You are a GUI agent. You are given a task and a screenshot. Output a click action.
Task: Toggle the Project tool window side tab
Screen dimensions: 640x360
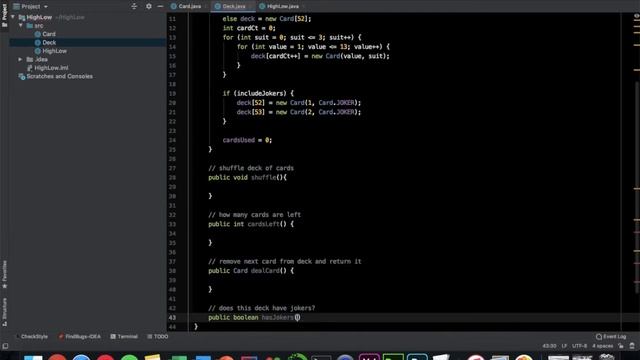pyautogui.click(x=4, y=16)
